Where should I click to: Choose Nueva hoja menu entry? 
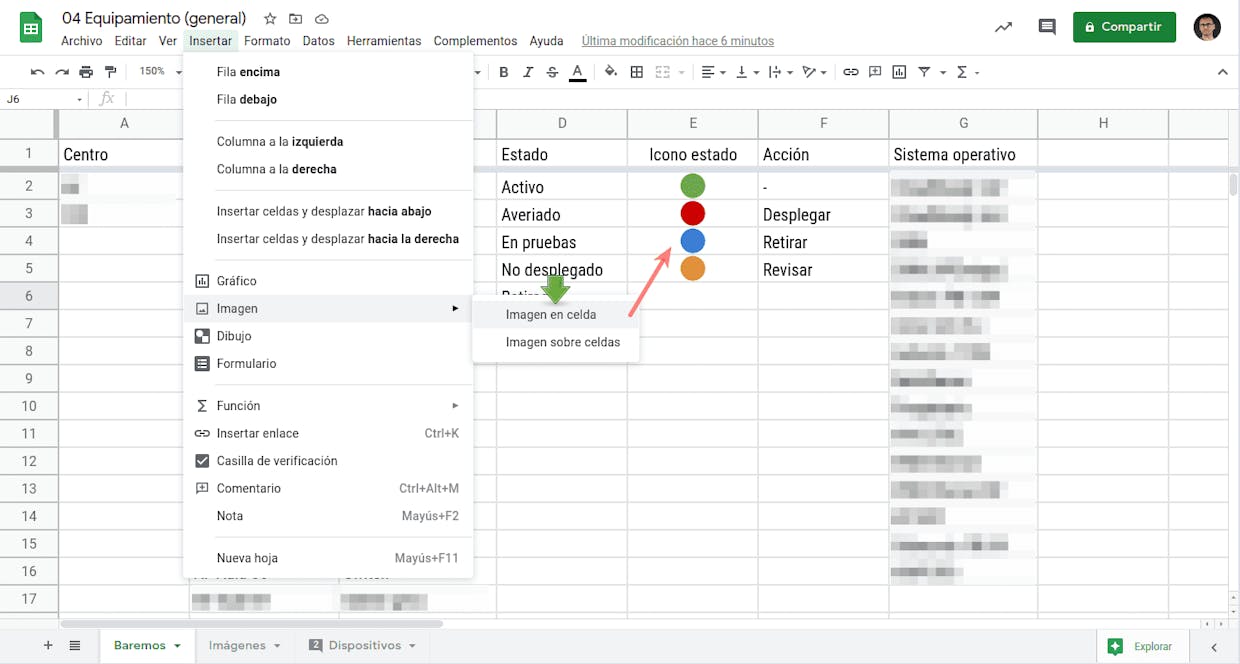coord(328,558)
